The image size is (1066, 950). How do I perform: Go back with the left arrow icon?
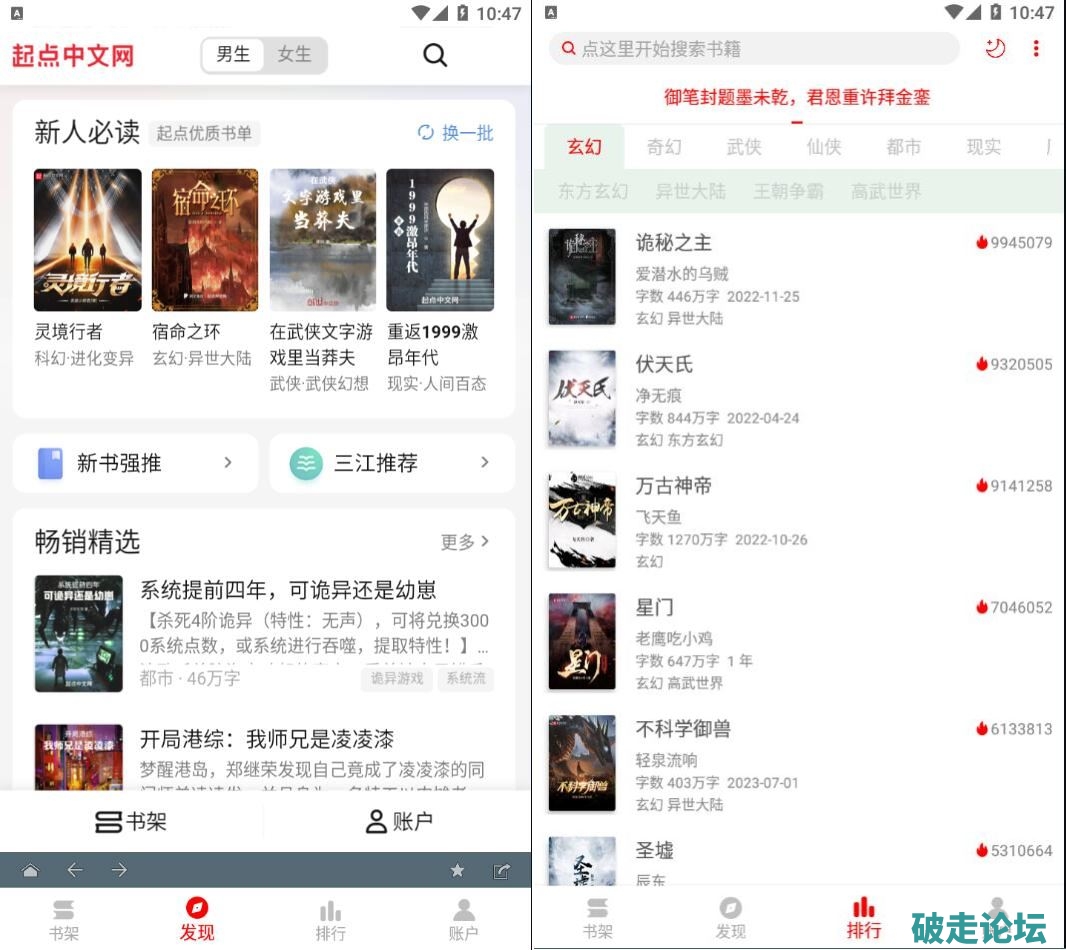point(75,870)
